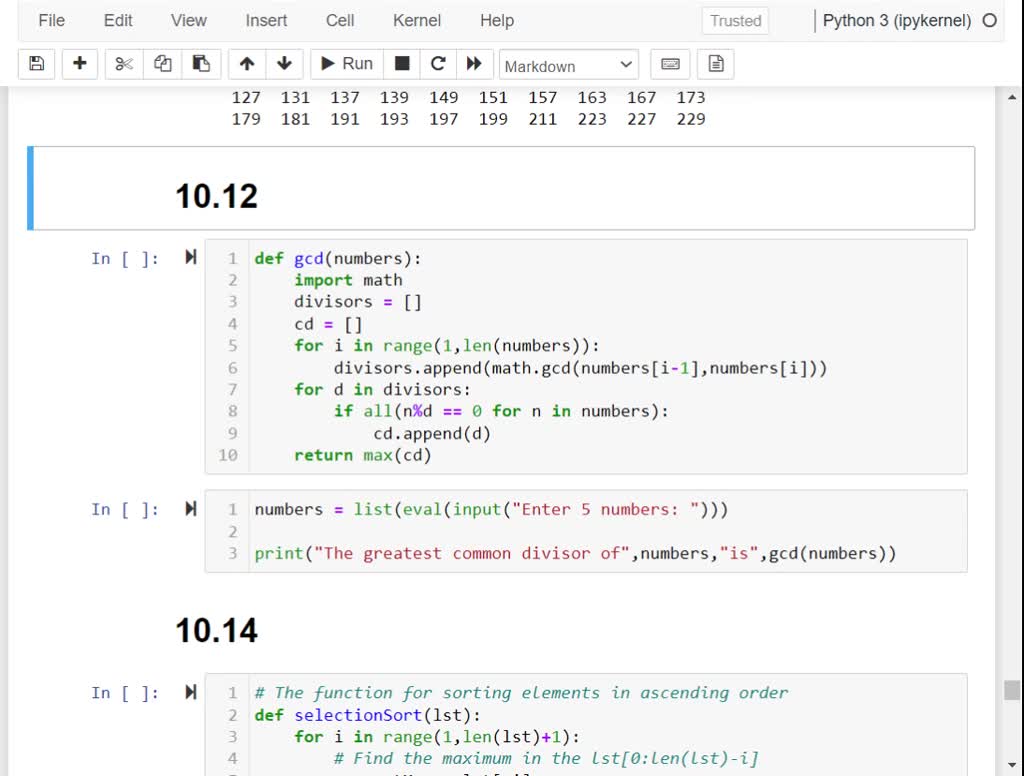This screenshot has width=1024, height=776.
Task: Open the Insert menu
Action: click(x=265, y=20)
